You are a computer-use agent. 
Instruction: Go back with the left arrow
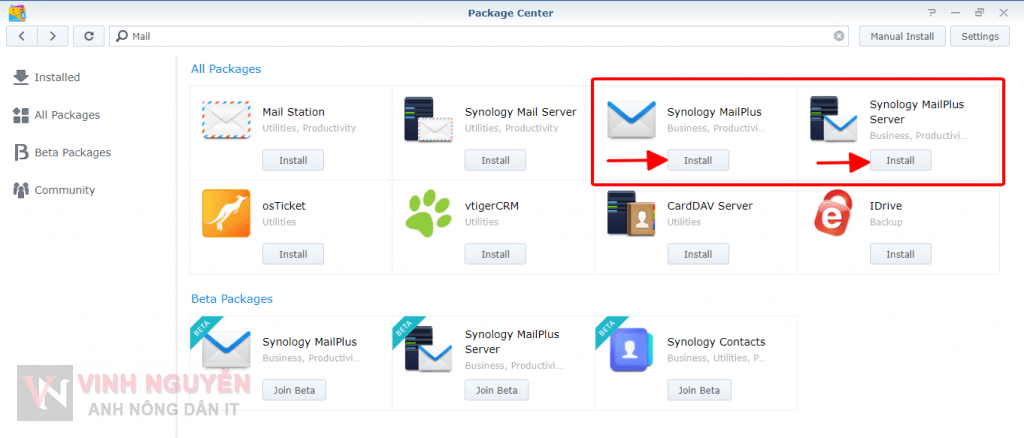point(23,36)
